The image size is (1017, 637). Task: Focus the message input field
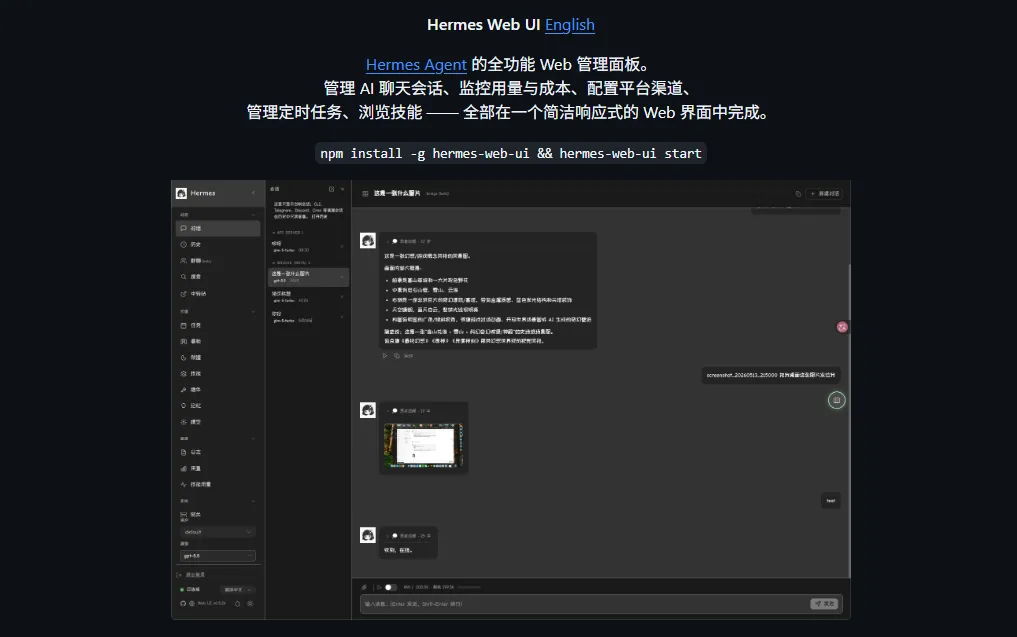coord(584,603)
